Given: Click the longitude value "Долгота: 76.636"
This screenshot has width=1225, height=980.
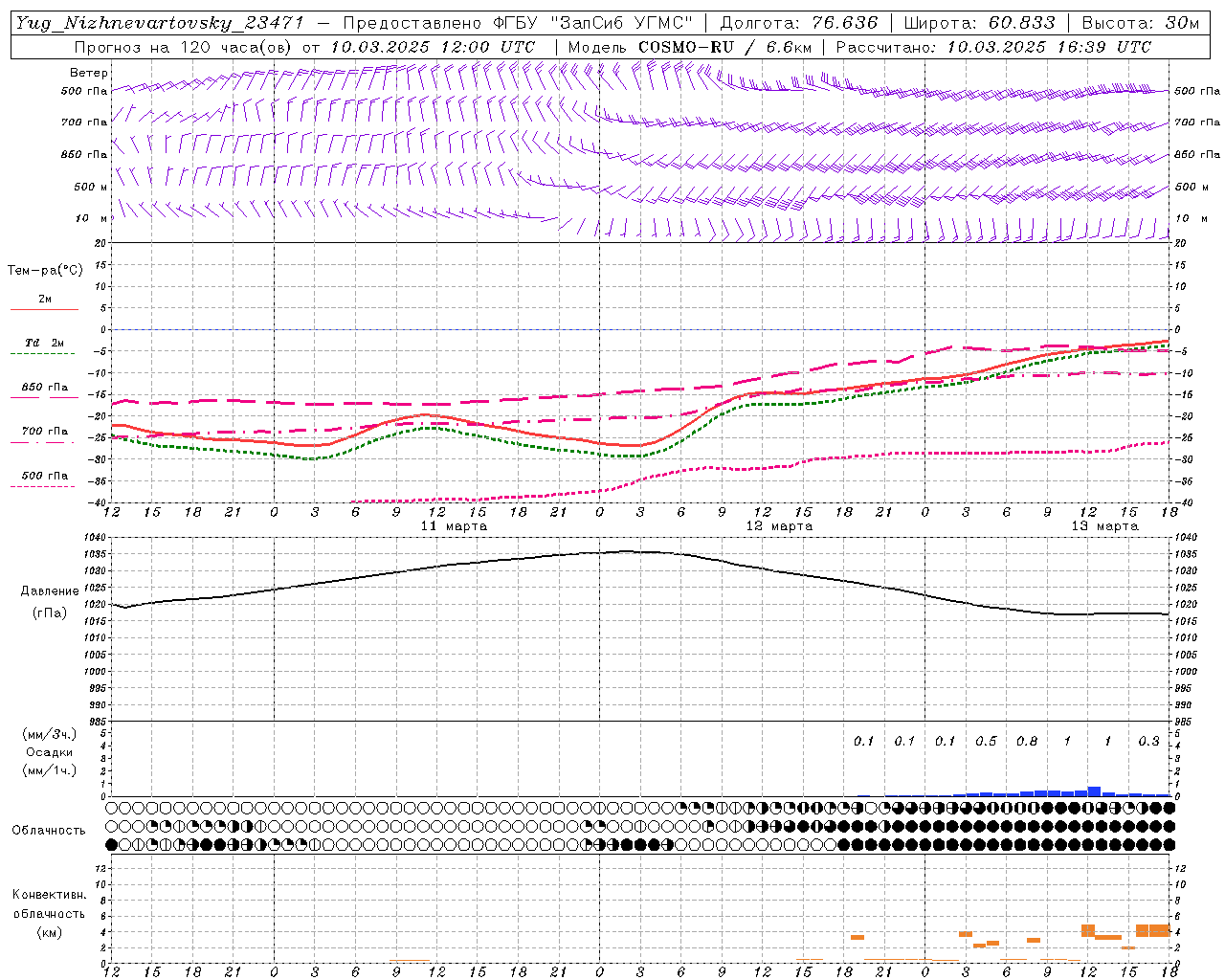Looking at the screenshot, I should pos(798,23).
